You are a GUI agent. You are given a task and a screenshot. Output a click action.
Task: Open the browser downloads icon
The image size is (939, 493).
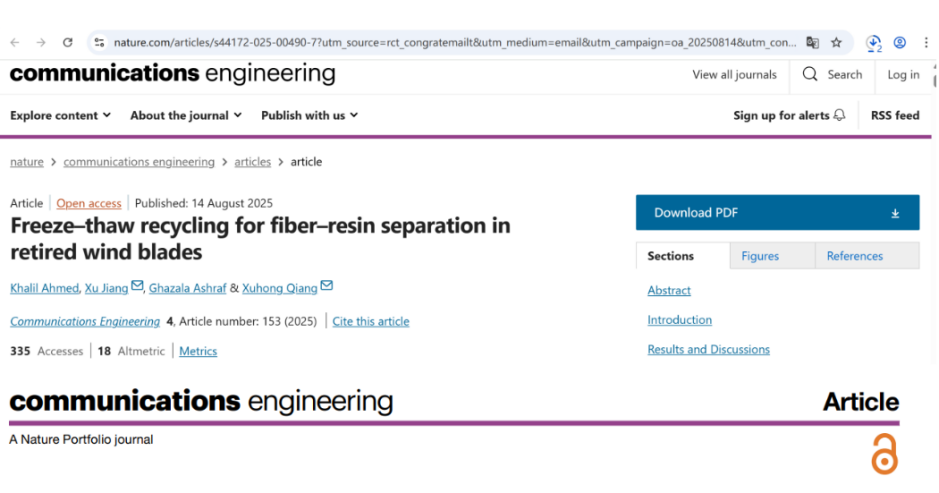pyautogui.click(x=873, y=43)
